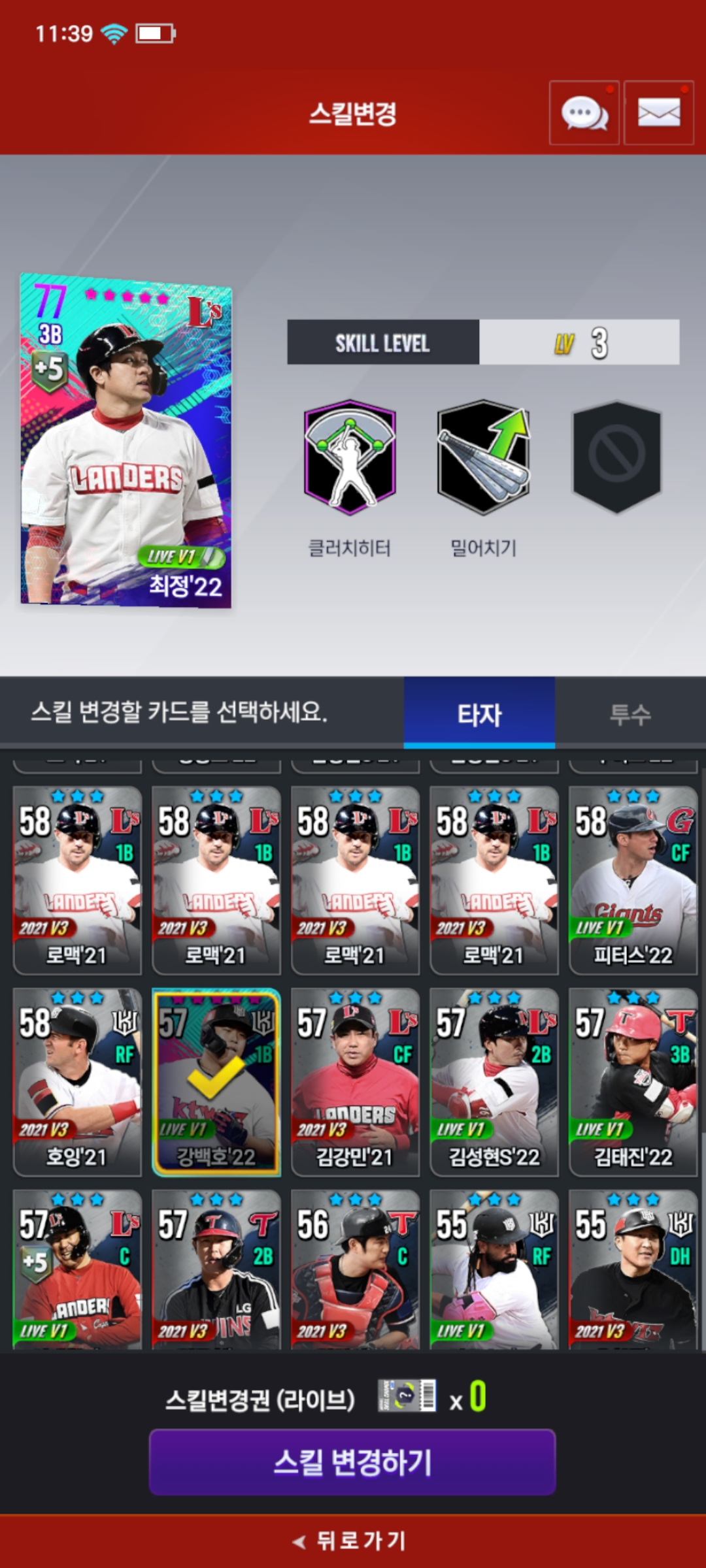Deselect the checked 강백호'22 card
706x1568 pixels.
pyautogui.click(x=216, y=1082)
